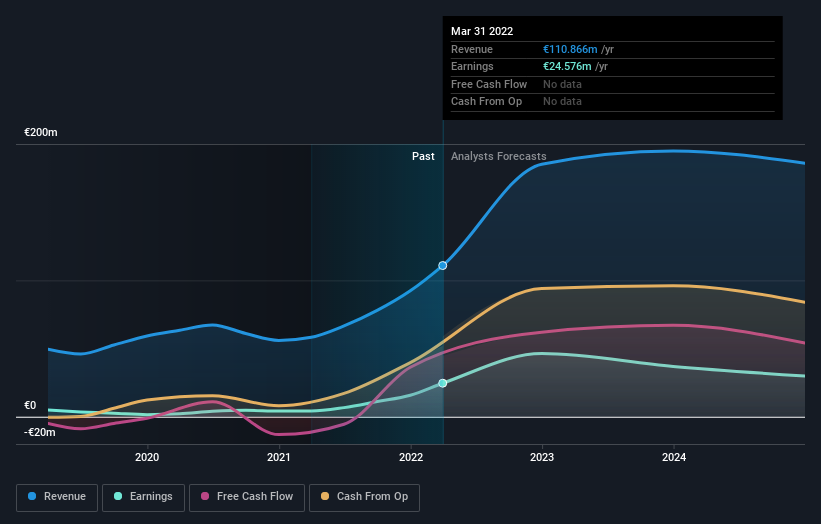Toggle the Free Cash Flow legend button
This screenshot has width=821, height=524.
point(247,497)
